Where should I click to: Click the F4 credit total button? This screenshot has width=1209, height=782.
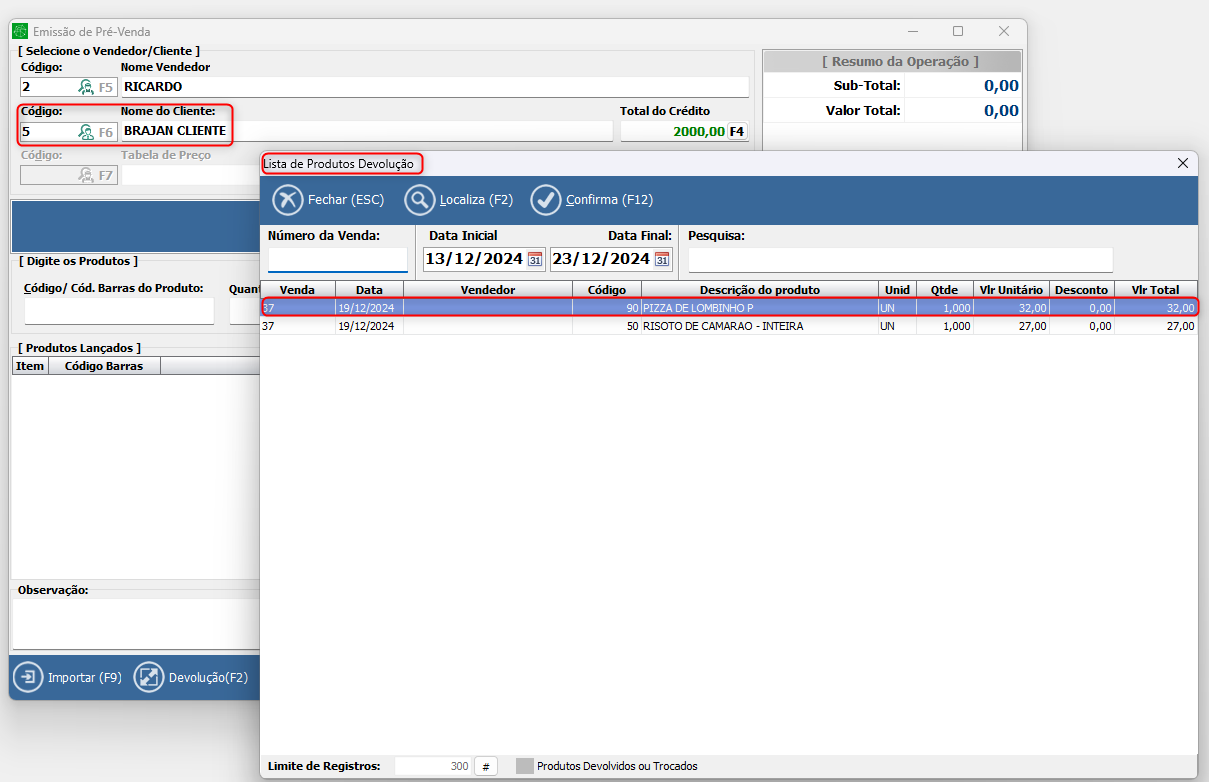737,131
